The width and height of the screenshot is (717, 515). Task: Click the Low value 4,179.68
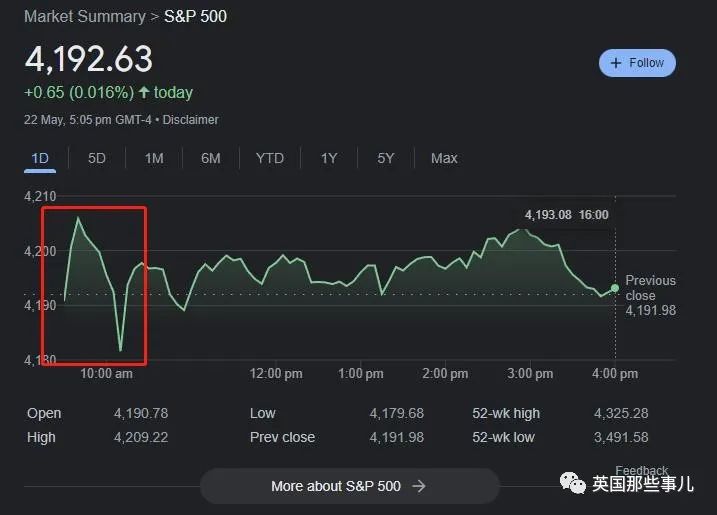(x=396, y=413)
